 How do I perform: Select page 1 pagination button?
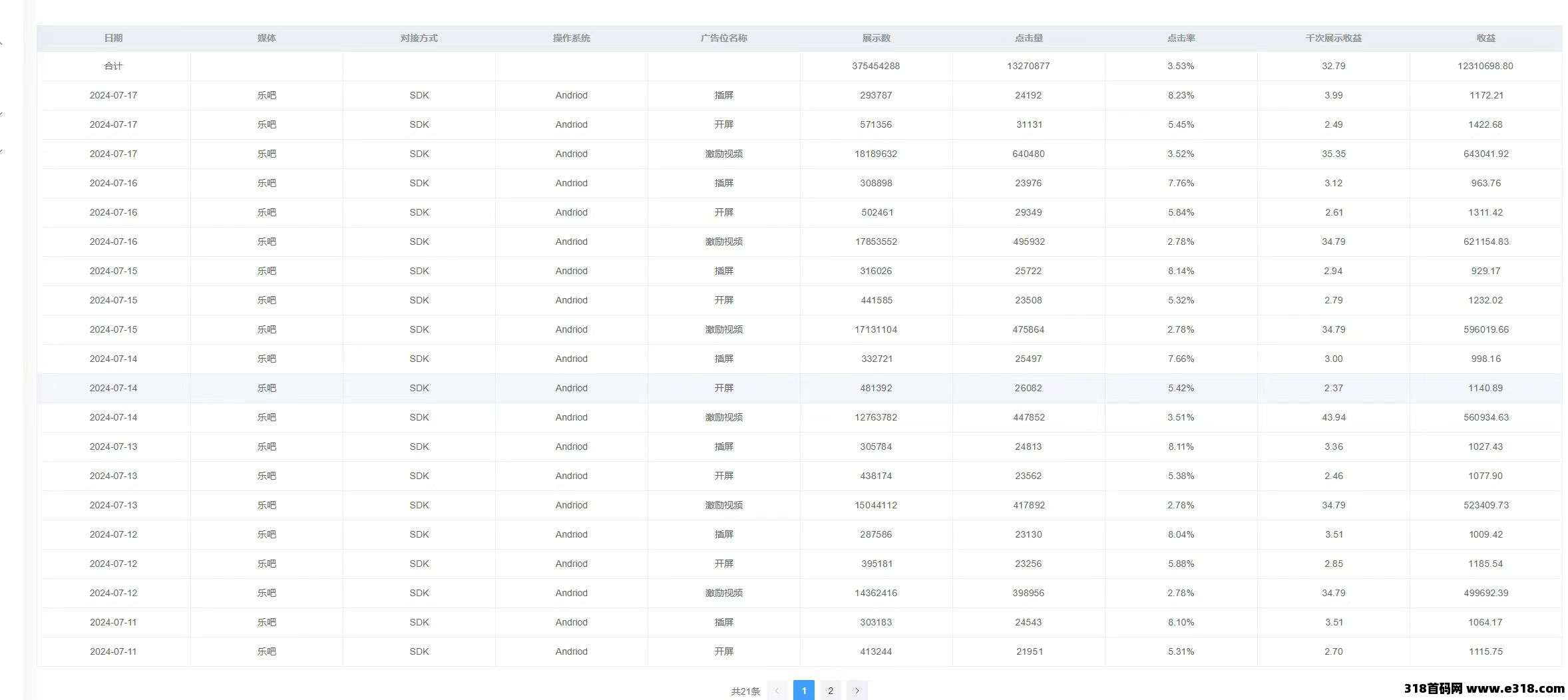tap(803, 691)
